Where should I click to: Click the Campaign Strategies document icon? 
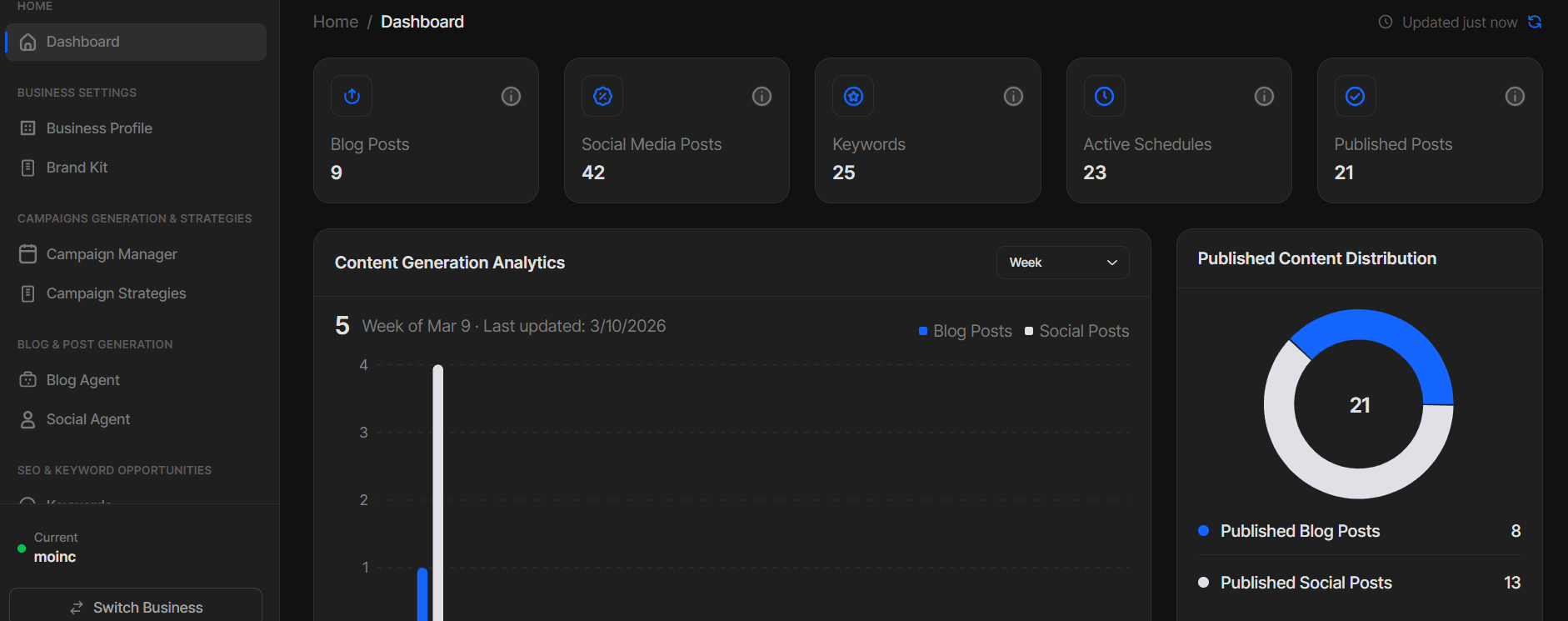pyautogui.click(x=28, y=293)
